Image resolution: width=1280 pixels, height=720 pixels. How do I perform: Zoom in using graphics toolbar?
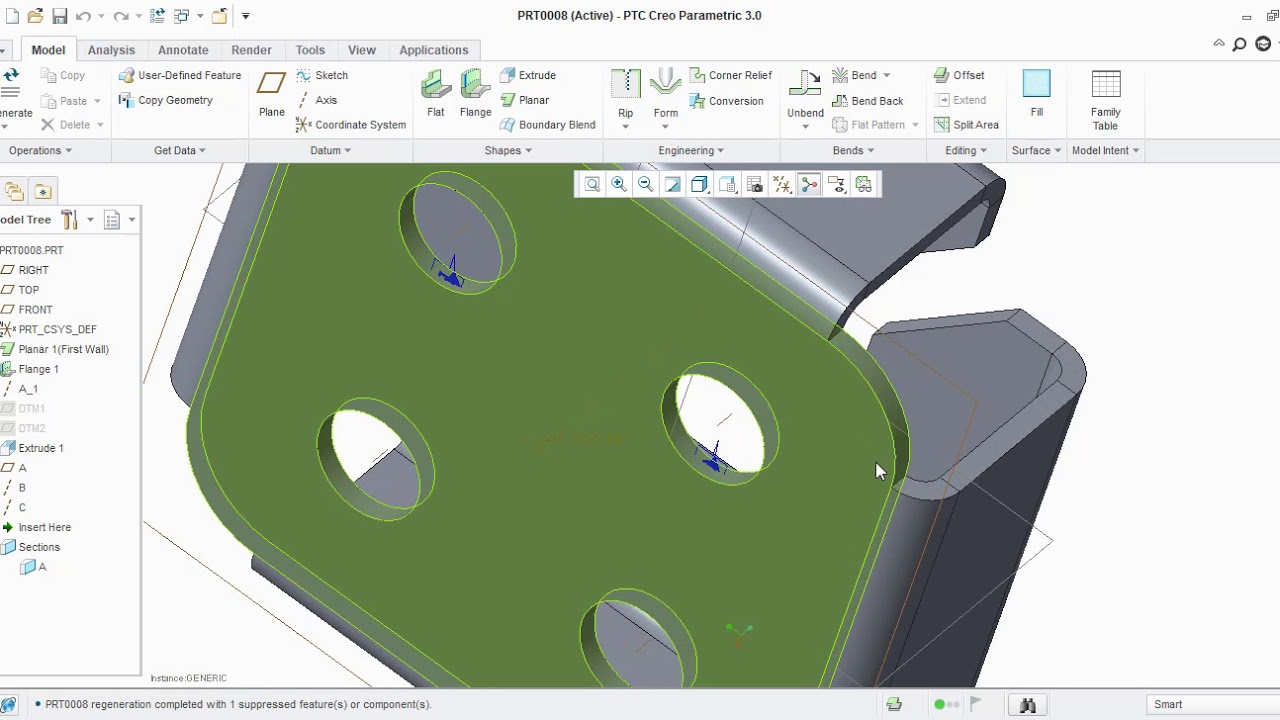pos(619,184)
